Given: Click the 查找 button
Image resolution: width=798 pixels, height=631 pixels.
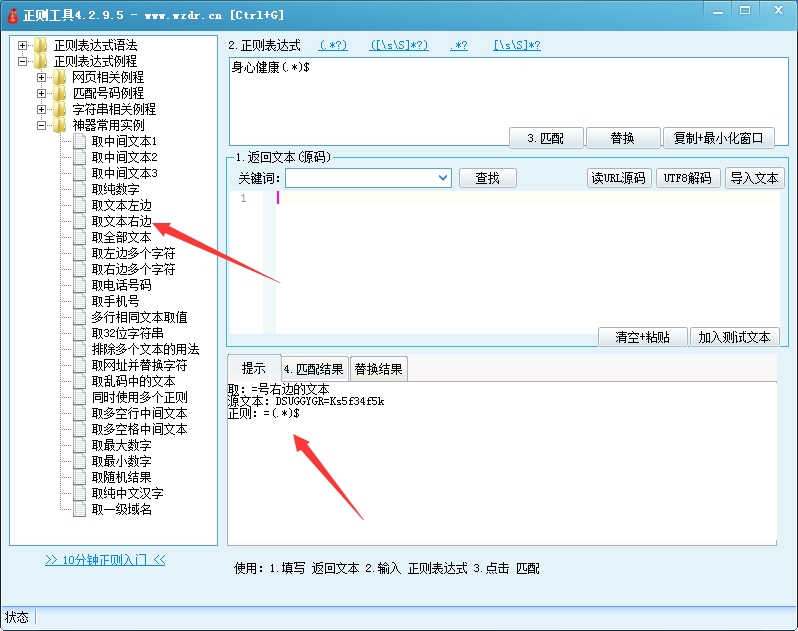Looking at the screenshot, I should 488,178.
